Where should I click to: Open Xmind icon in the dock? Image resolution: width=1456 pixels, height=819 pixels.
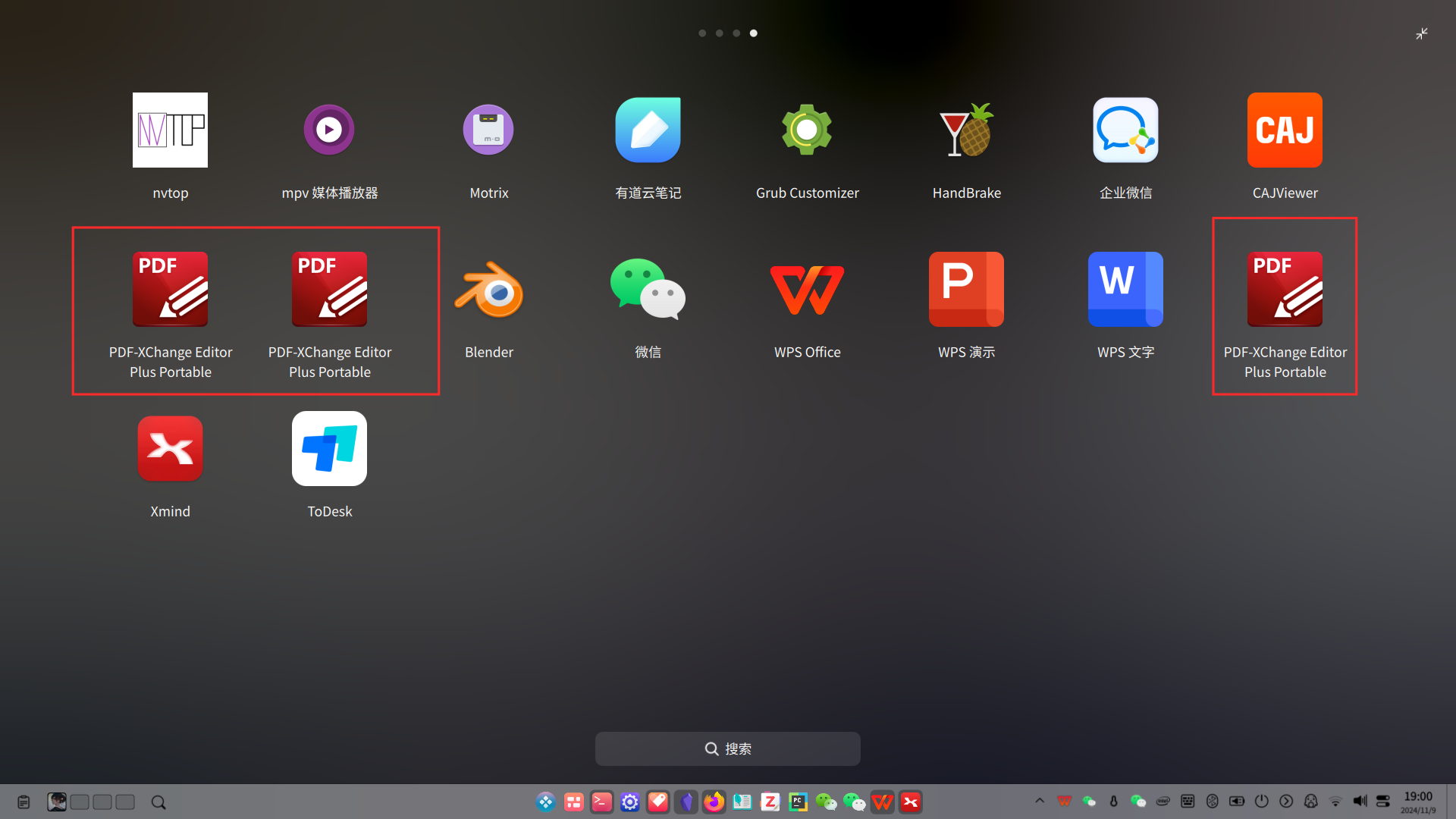(x=911, y=802)
